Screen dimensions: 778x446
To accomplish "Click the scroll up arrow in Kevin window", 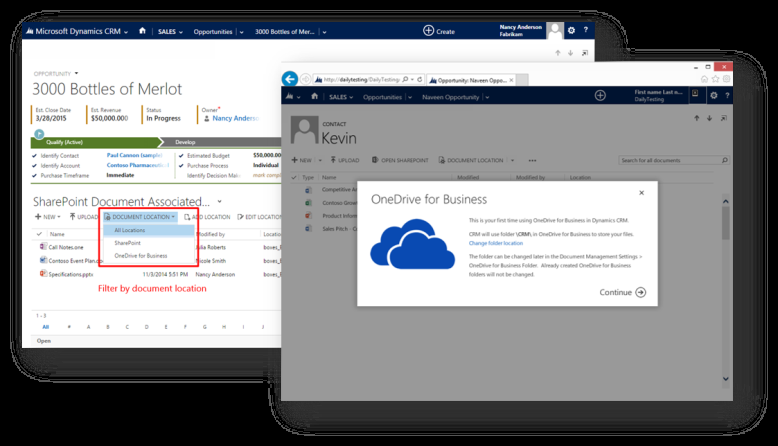I will tap(725, 201).
